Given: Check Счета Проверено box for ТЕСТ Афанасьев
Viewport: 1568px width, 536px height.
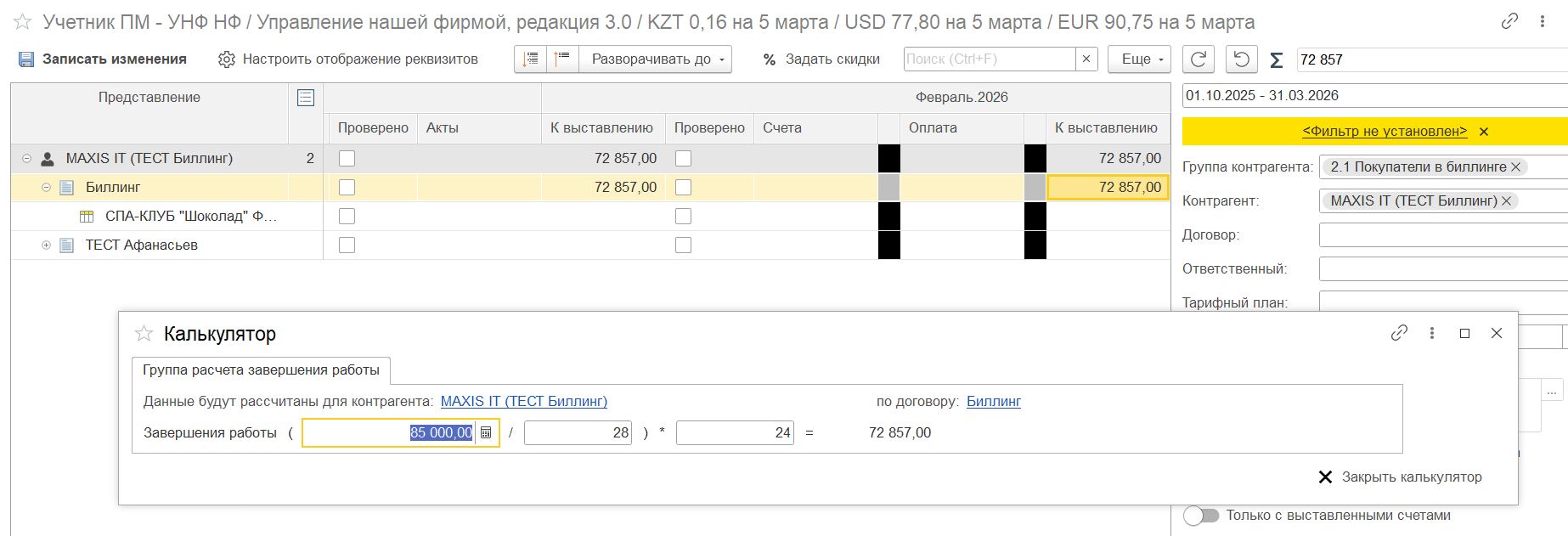Looking at the screenshot, I should tap(683, 245).
